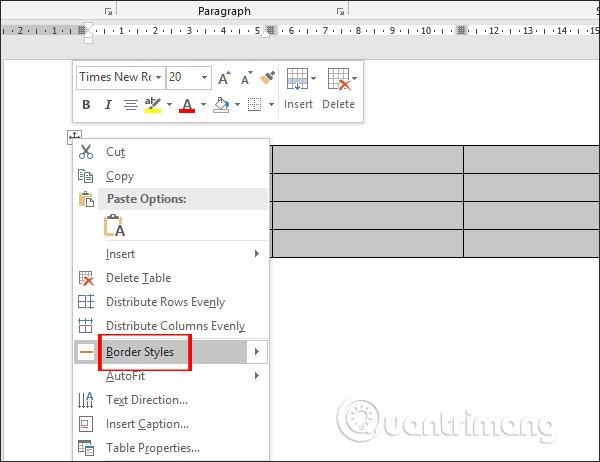The height and width of the screenshot is (462, 600).
Task: Choose Copy from the context menu
Action: coord(120,176)
